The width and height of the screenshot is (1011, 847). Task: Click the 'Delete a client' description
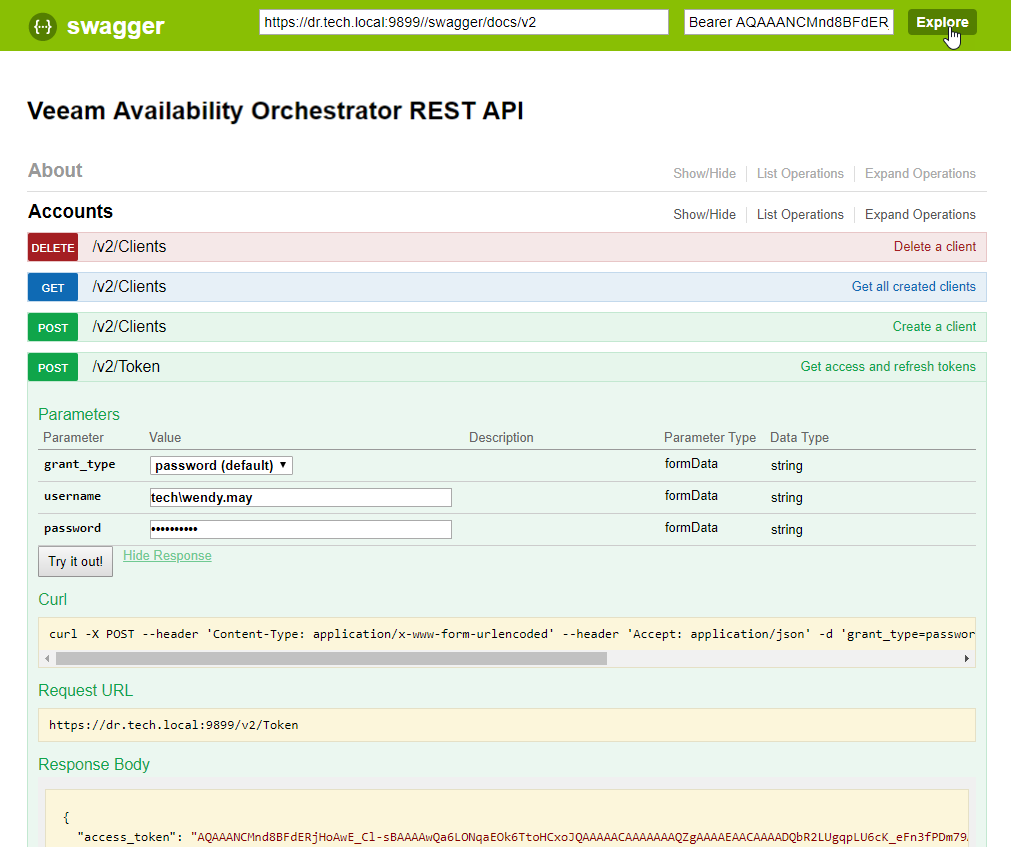click(934, 247)
